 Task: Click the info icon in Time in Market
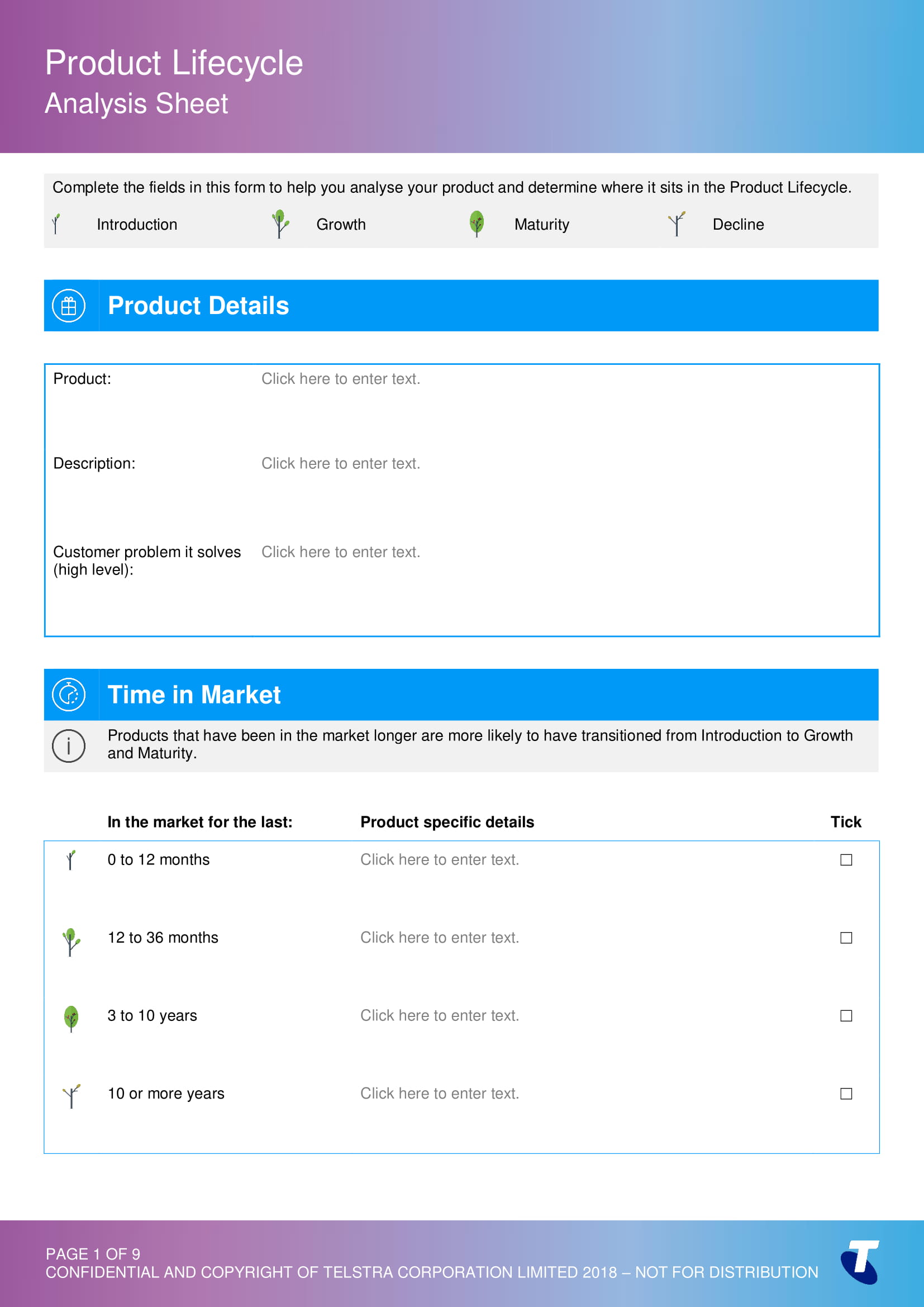(x=69, y=746)
